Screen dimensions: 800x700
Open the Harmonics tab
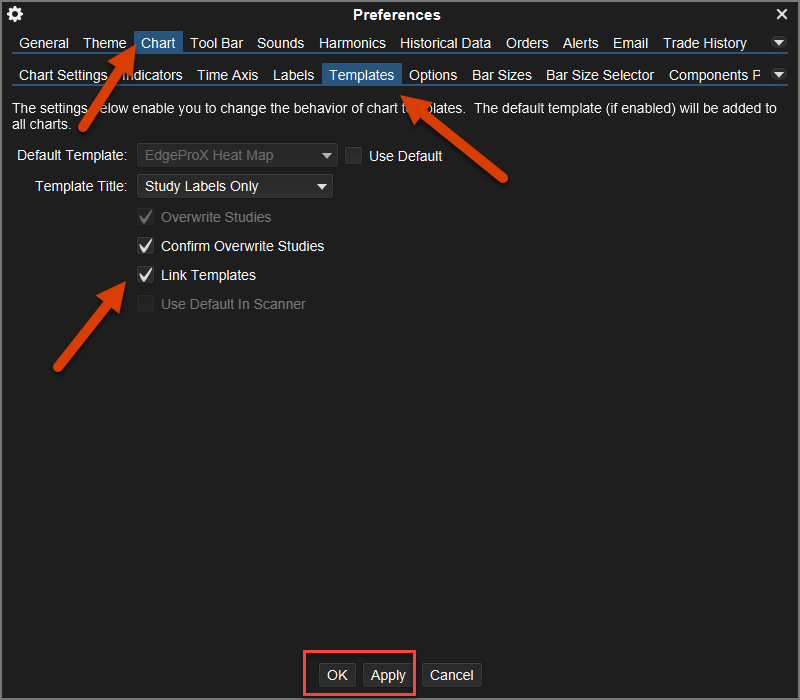coord(352,43)
